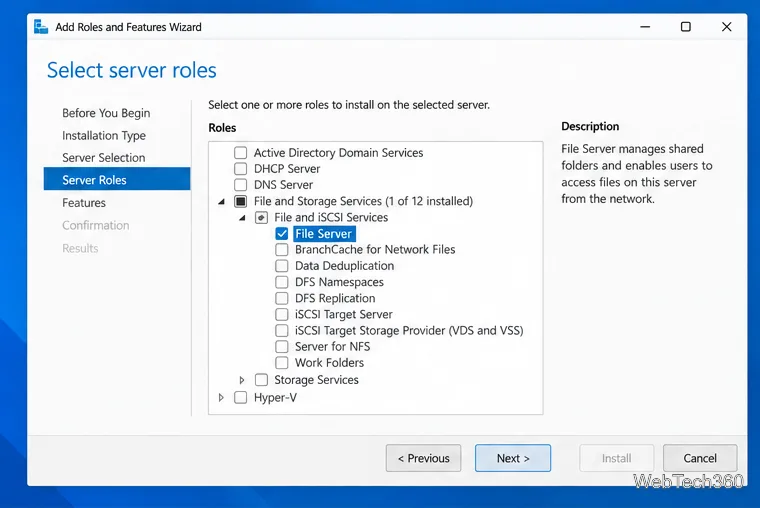Screen dimensions: 760x508
Task: Select the Server for NFS label
Action: 332,347
